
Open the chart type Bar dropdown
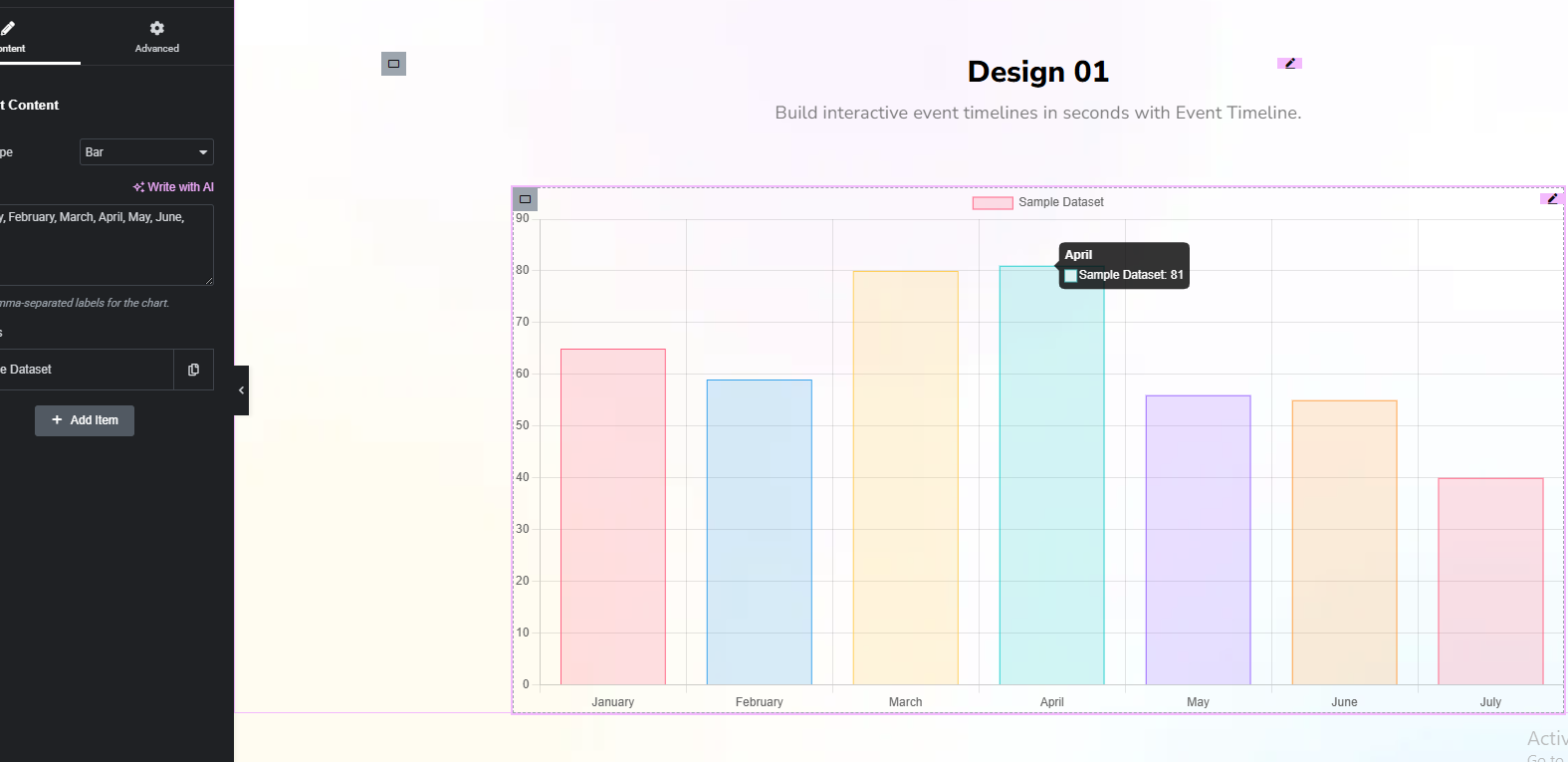[x=146, y=152]
